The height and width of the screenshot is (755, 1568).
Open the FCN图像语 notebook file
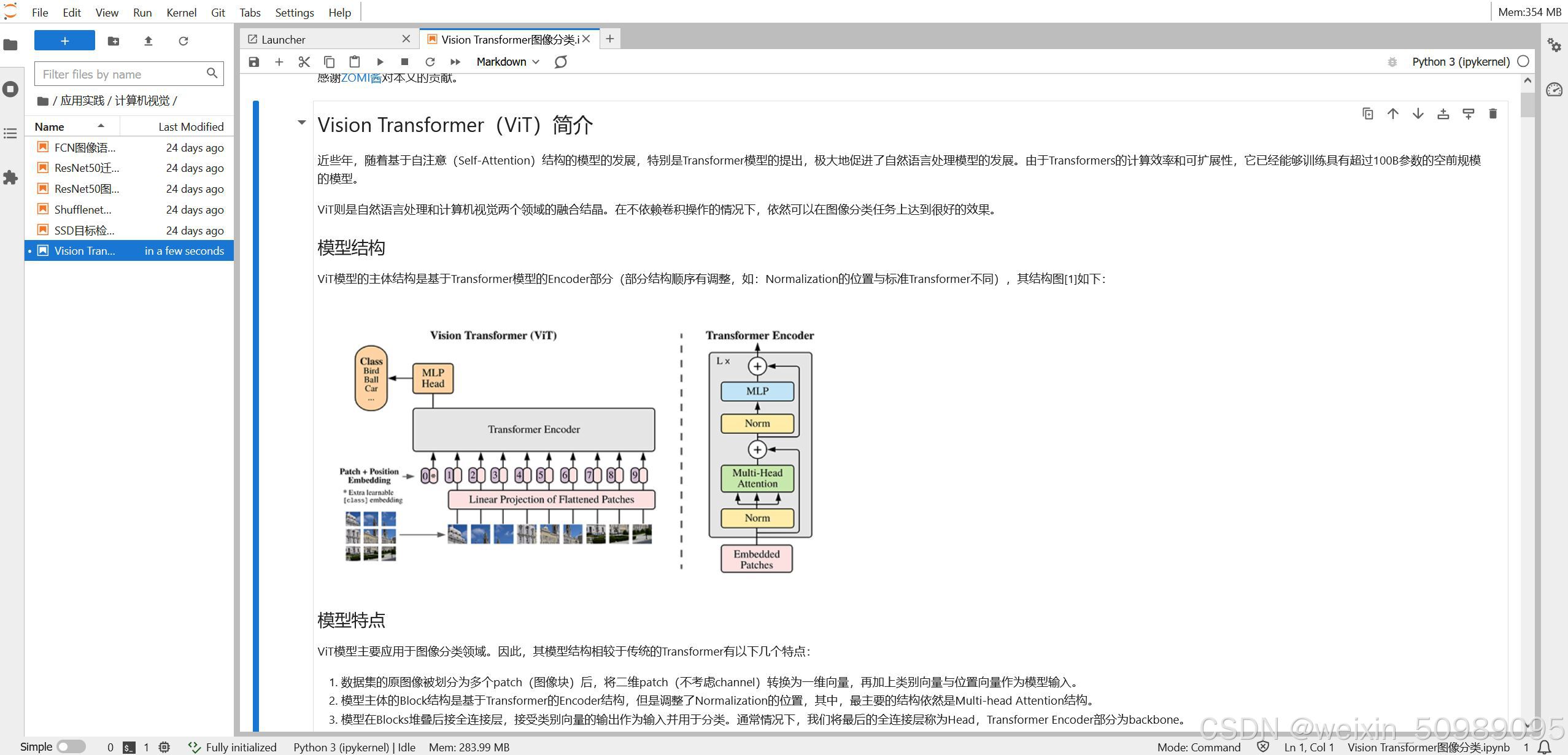(x=129, y=147)
